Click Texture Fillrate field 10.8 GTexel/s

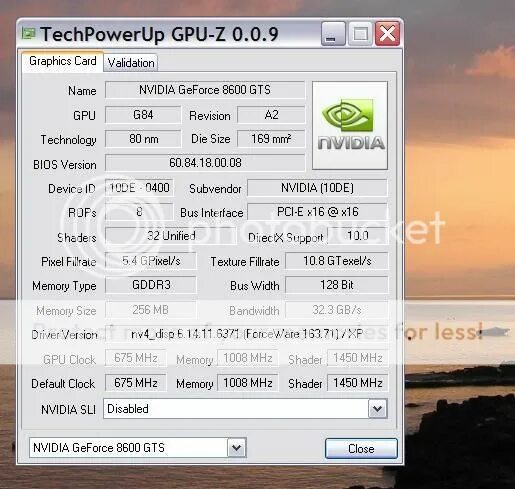point(337,261)
